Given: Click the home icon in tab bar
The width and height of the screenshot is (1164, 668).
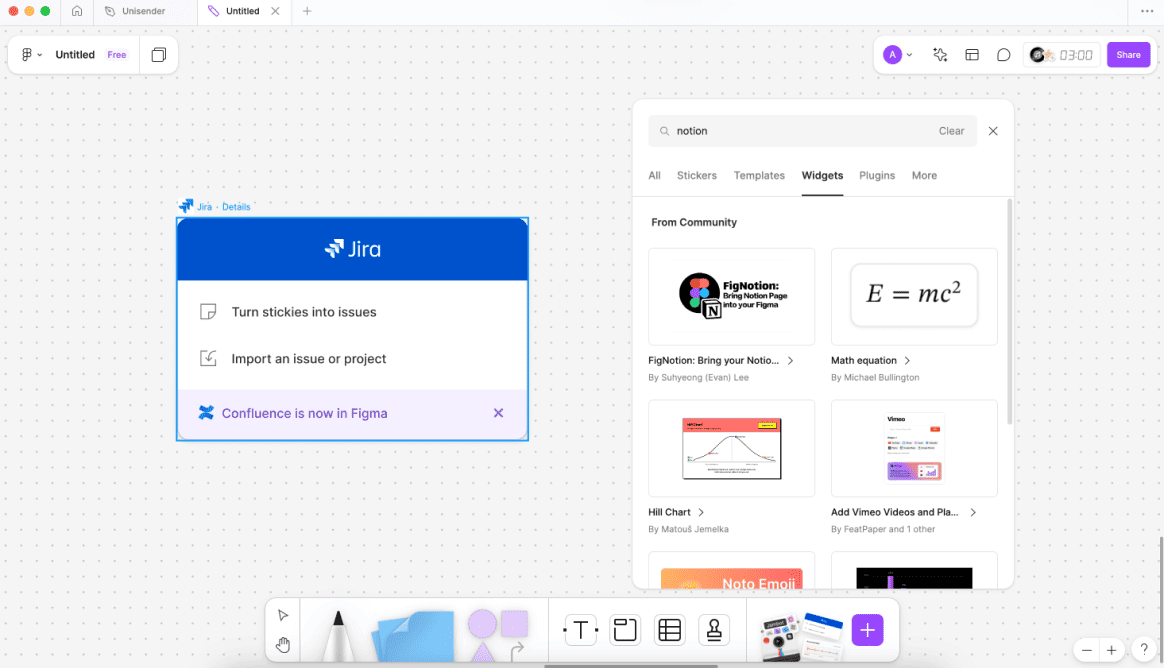Looking at the screenshot, I should (76, 11).
